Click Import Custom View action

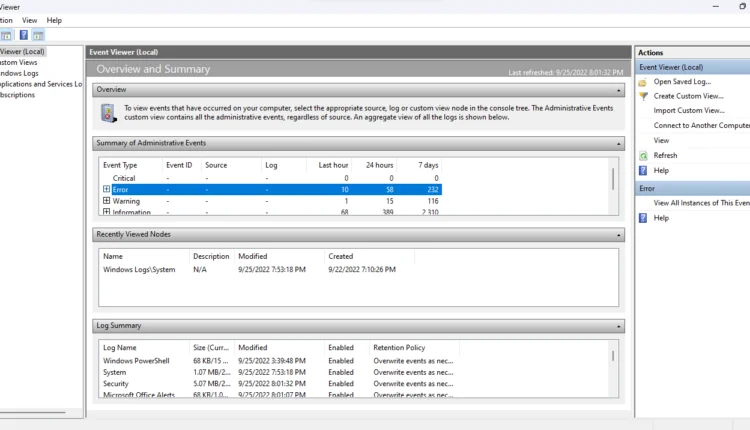[x=689, y=111]
